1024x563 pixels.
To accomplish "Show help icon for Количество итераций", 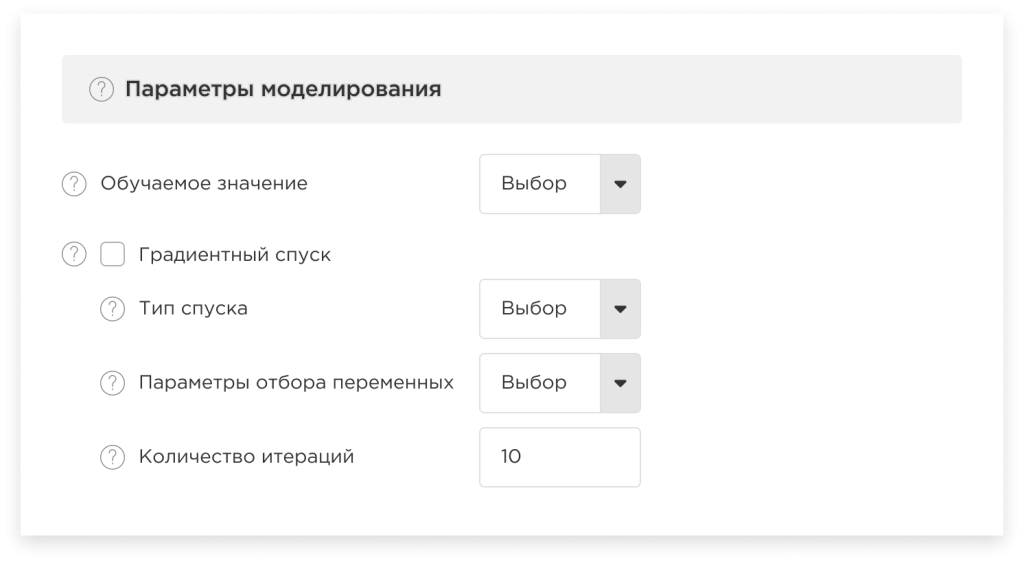I will tap(112, 457).
